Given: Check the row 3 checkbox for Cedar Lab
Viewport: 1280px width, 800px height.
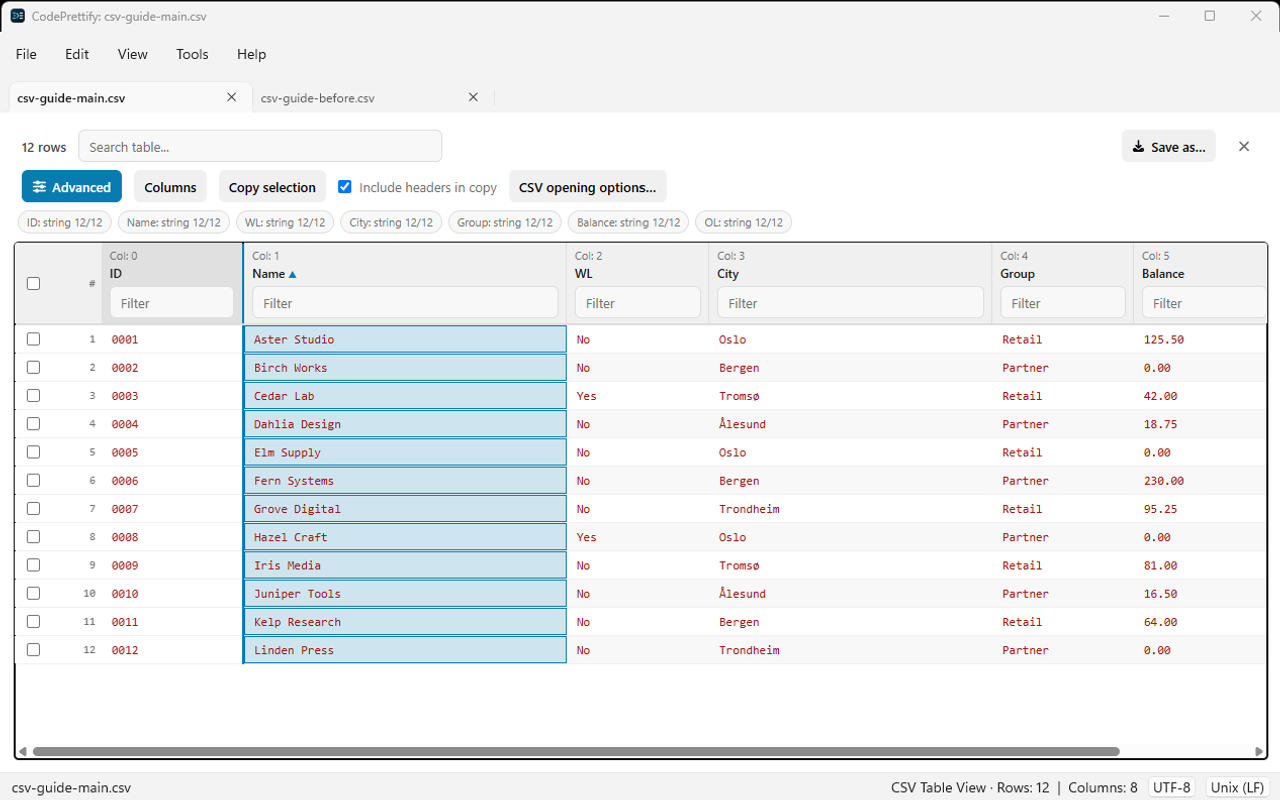Looking at the screenshot, I should click(33, 395).
